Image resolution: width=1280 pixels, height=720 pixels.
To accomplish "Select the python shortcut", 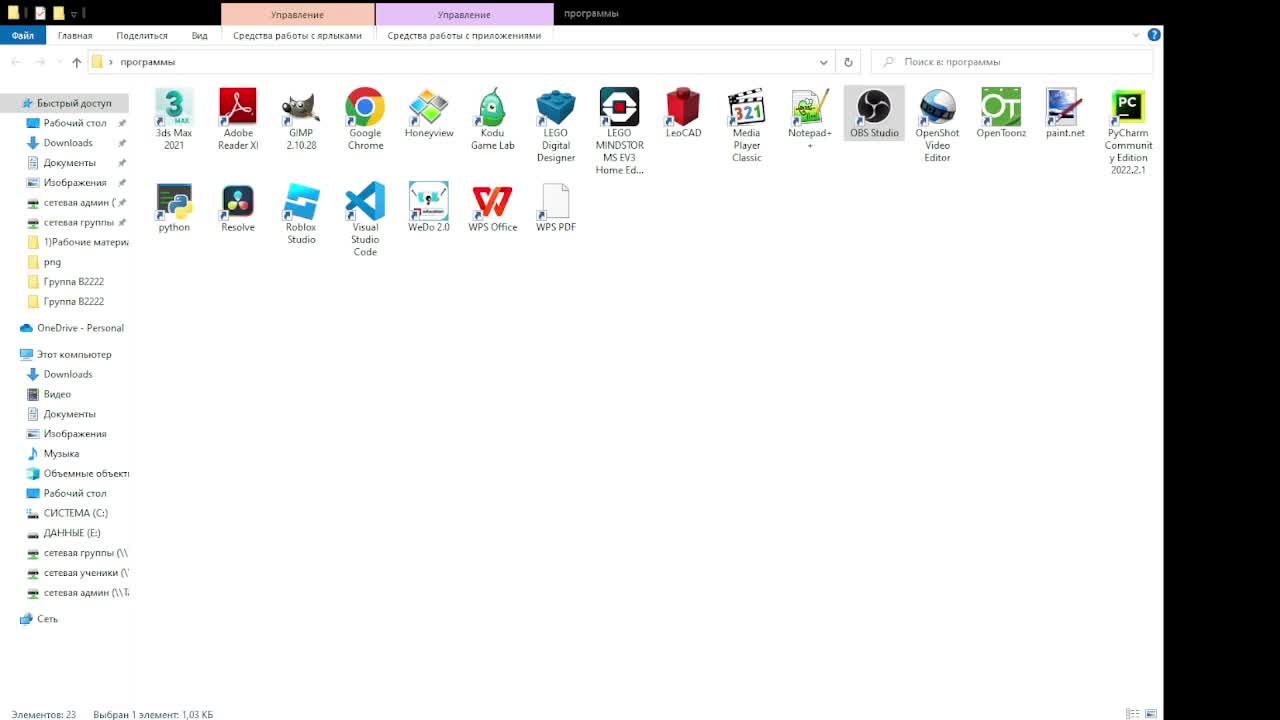I will click(174, 207).
